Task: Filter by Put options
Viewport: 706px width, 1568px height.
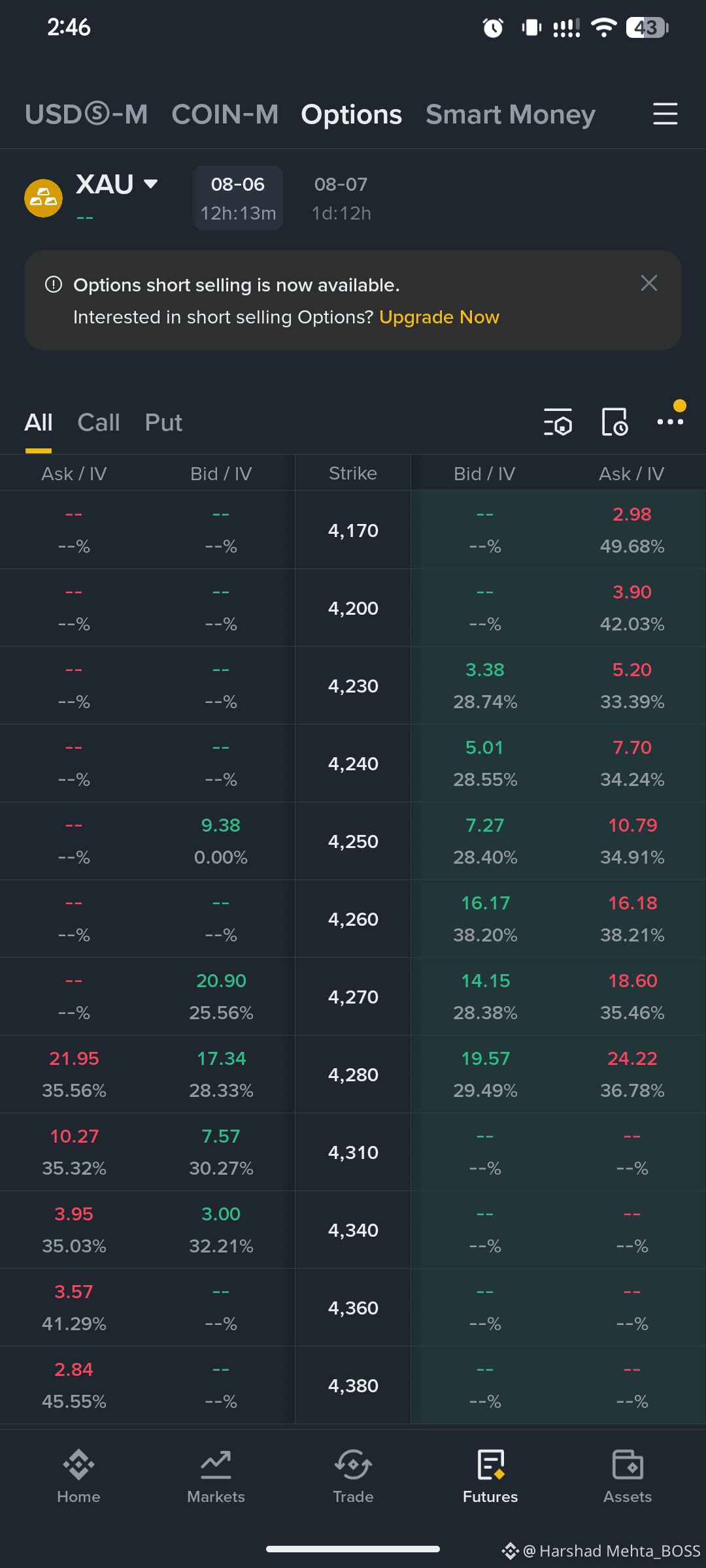Action: coord(163,423)
